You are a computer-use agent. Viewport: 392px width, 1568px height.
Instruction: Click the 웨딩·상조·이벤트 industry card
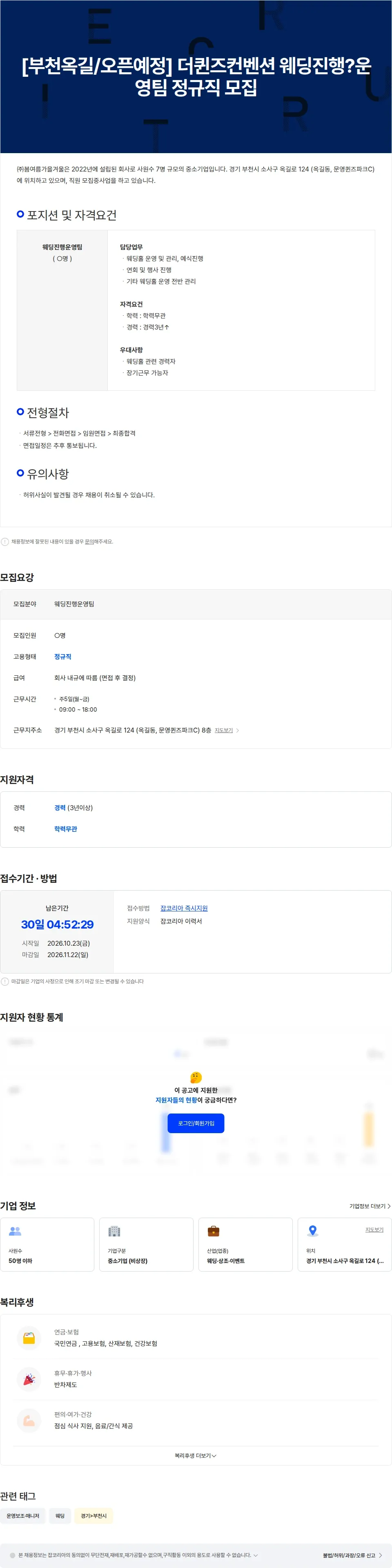[x=245, y=1244]
